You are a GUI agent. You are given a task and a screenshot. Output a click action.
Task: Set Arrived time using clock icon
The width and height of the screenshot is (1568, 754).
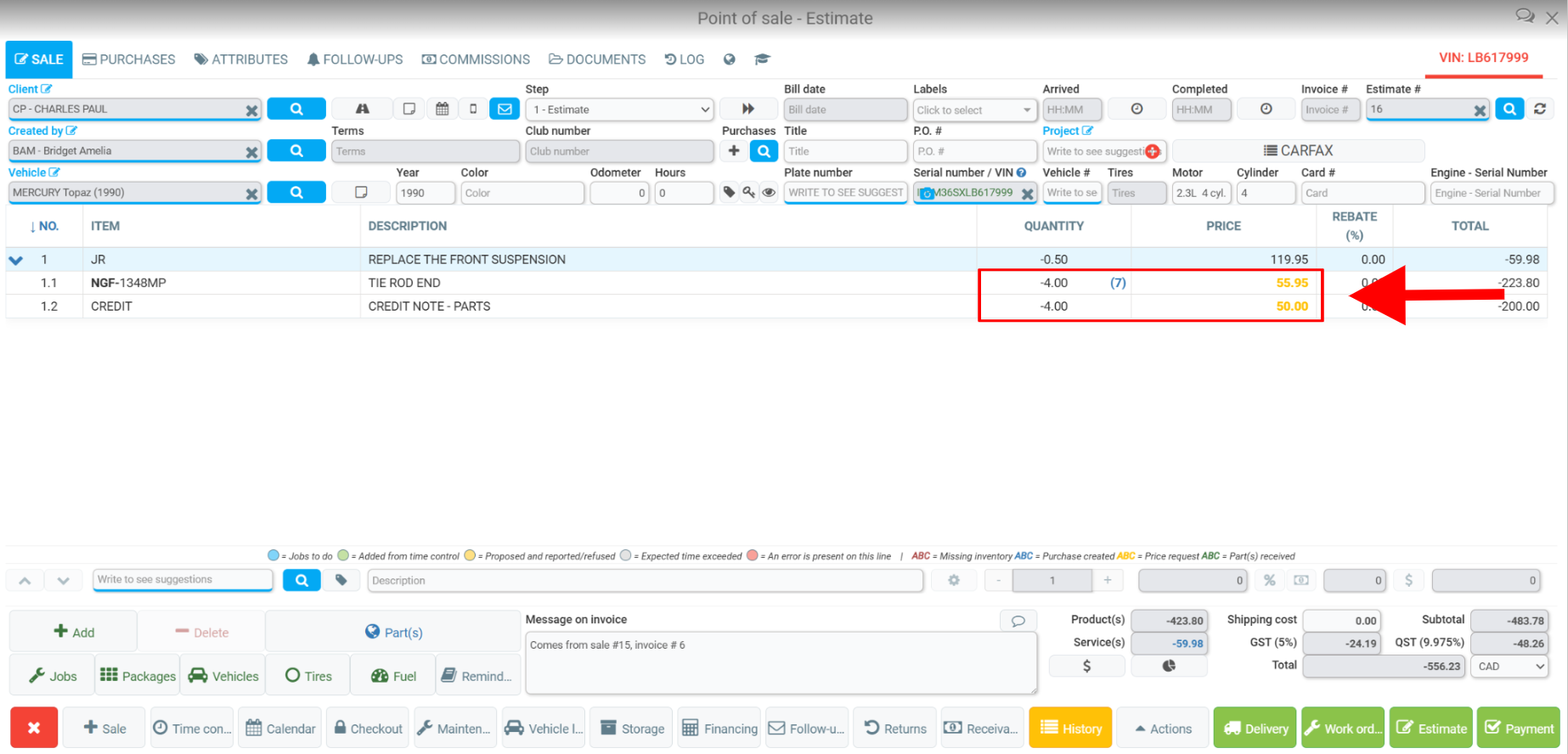[1137, 109]
